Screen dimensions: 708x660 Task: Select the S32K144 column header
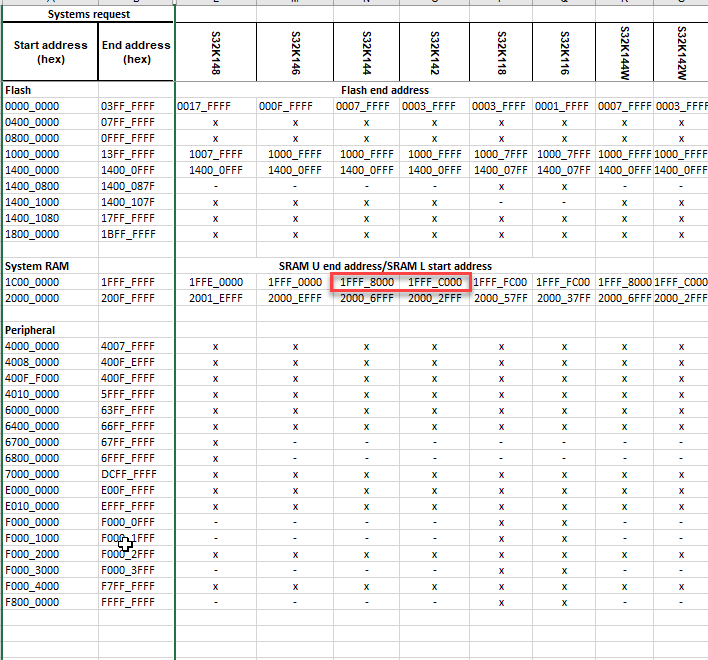pos(367,52)
